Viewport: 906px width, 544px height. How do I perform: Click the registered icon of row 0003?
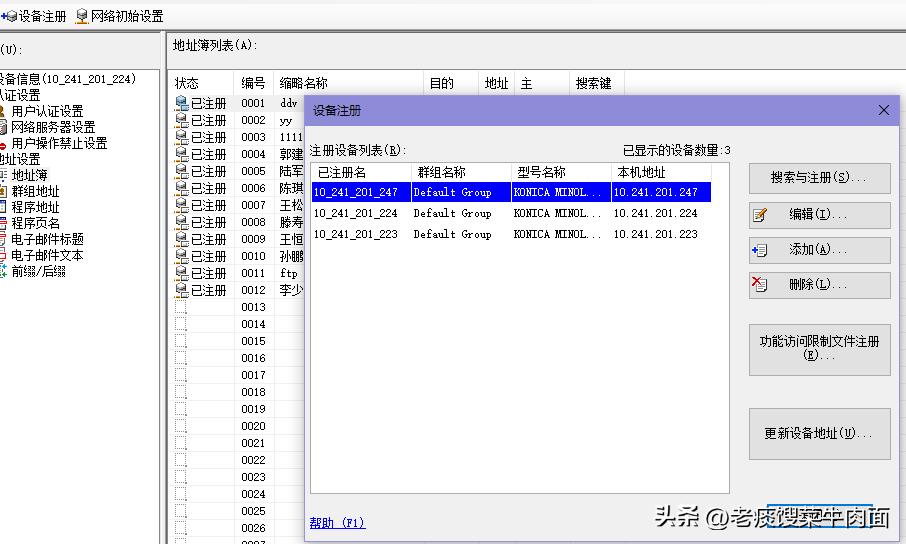point(181,137)
